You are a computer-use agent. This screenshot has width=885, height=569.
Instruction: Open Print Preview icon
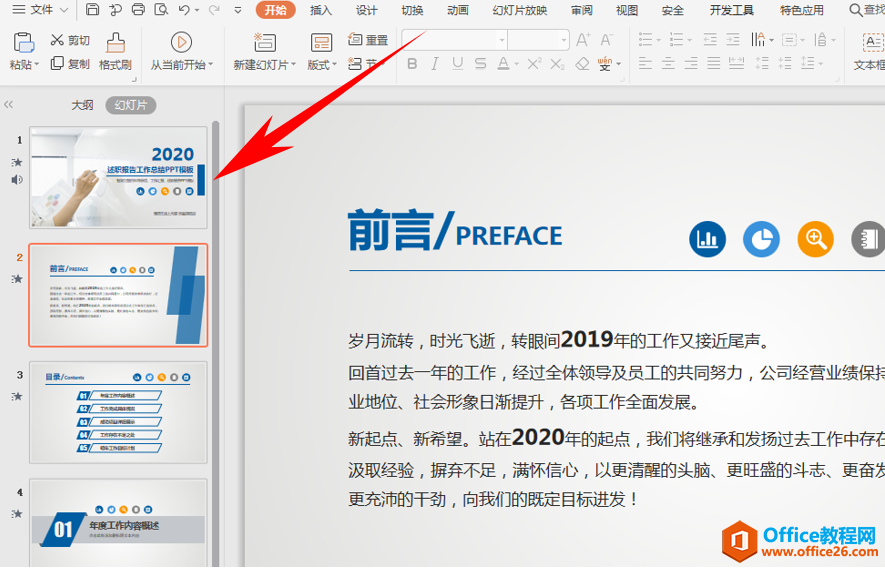coord(161,10)
